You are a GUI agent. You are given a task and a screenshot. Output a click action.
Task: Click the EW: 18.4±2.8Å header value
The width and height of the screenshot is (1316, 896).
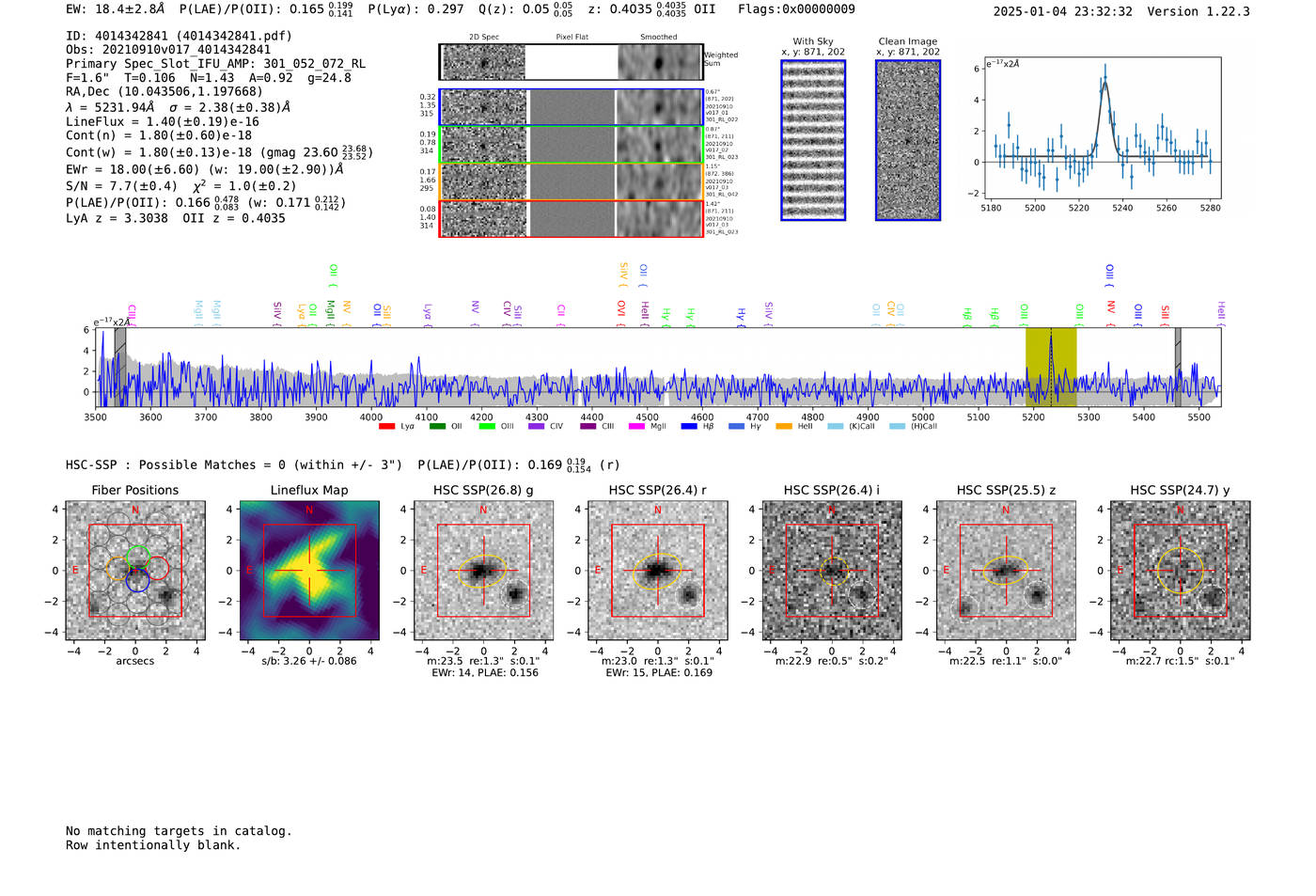[x=117, y=9]
